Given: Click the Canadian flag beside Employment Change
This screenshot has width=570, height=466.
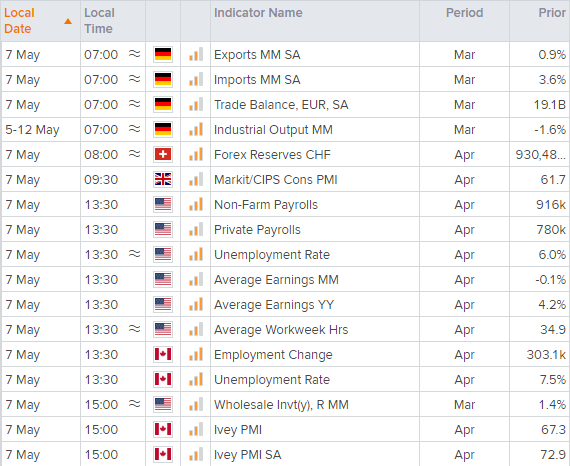Looking at the screenshot, I should [162, 354].
